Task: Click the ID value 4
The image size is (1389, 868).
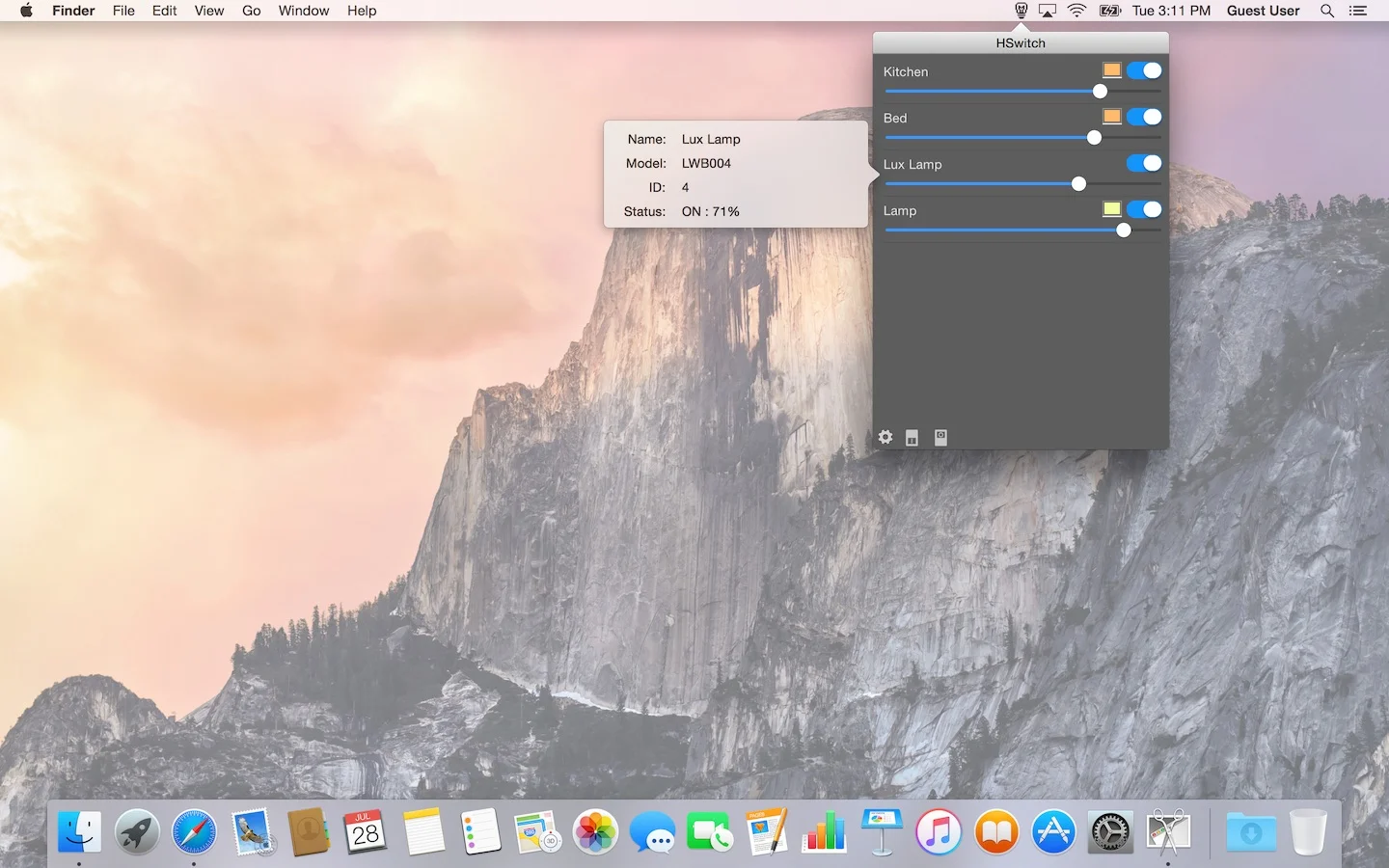Action: tap(686, 187)
